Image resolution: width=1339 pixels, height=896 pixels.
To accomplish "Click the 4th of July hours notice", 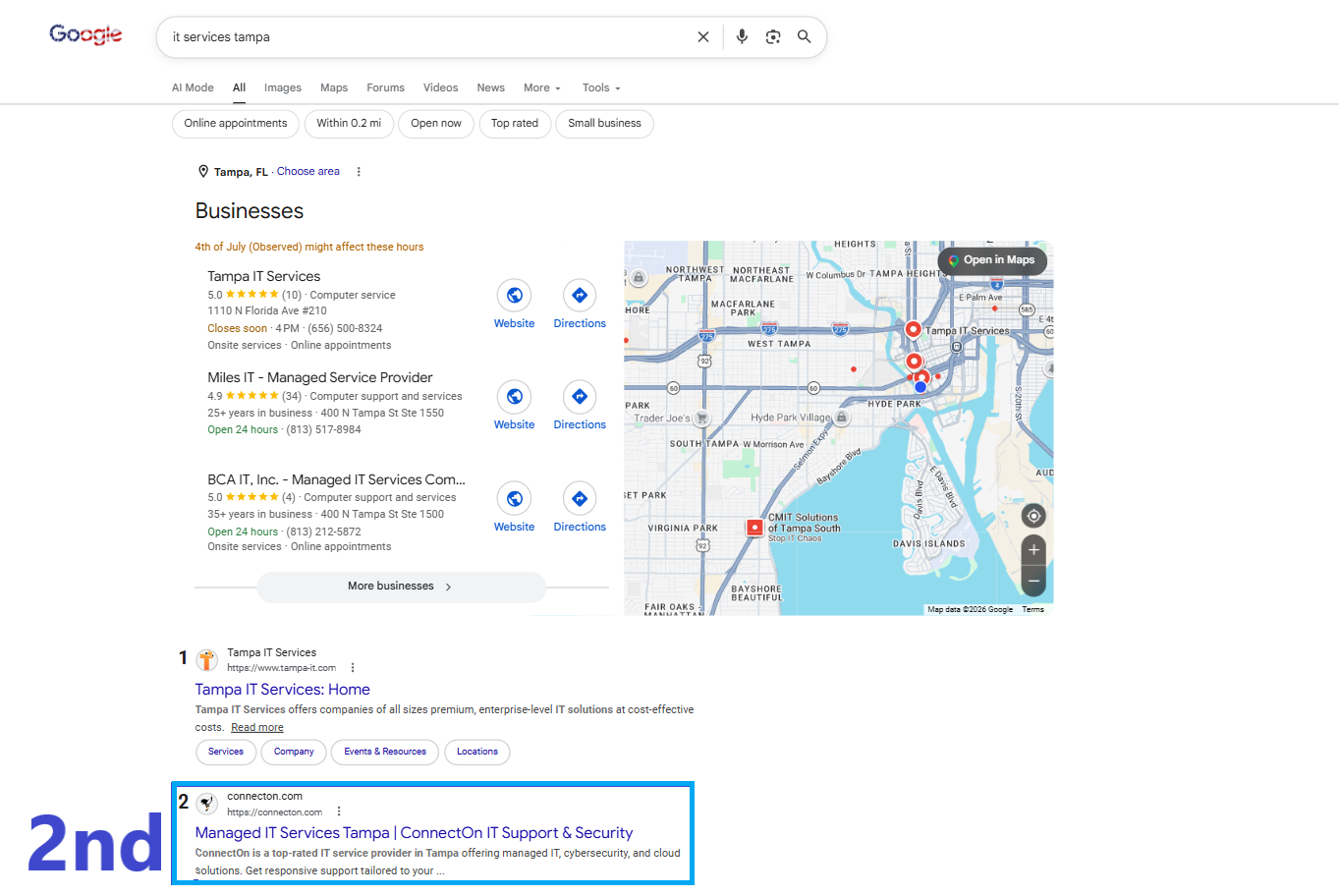I will (x=309, y=248).
